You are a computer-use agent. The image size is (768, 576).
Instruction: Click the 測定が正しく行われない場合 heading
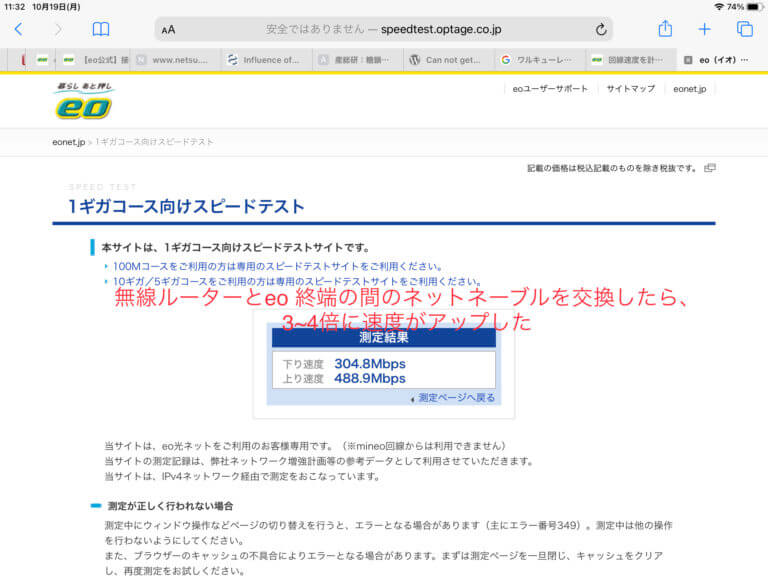tap(170, 506)
